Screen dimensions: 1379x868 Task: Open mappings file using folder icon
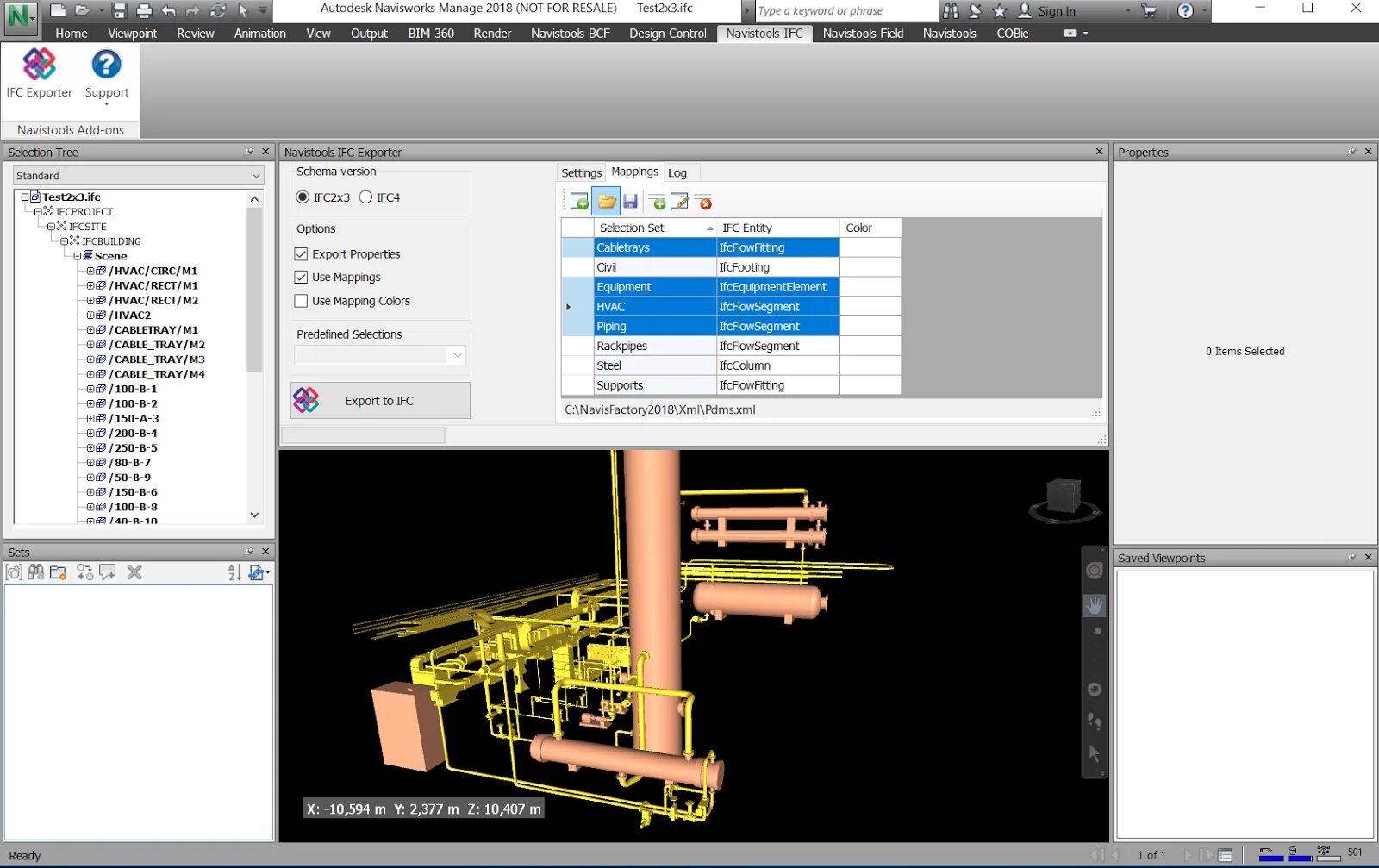606,202
